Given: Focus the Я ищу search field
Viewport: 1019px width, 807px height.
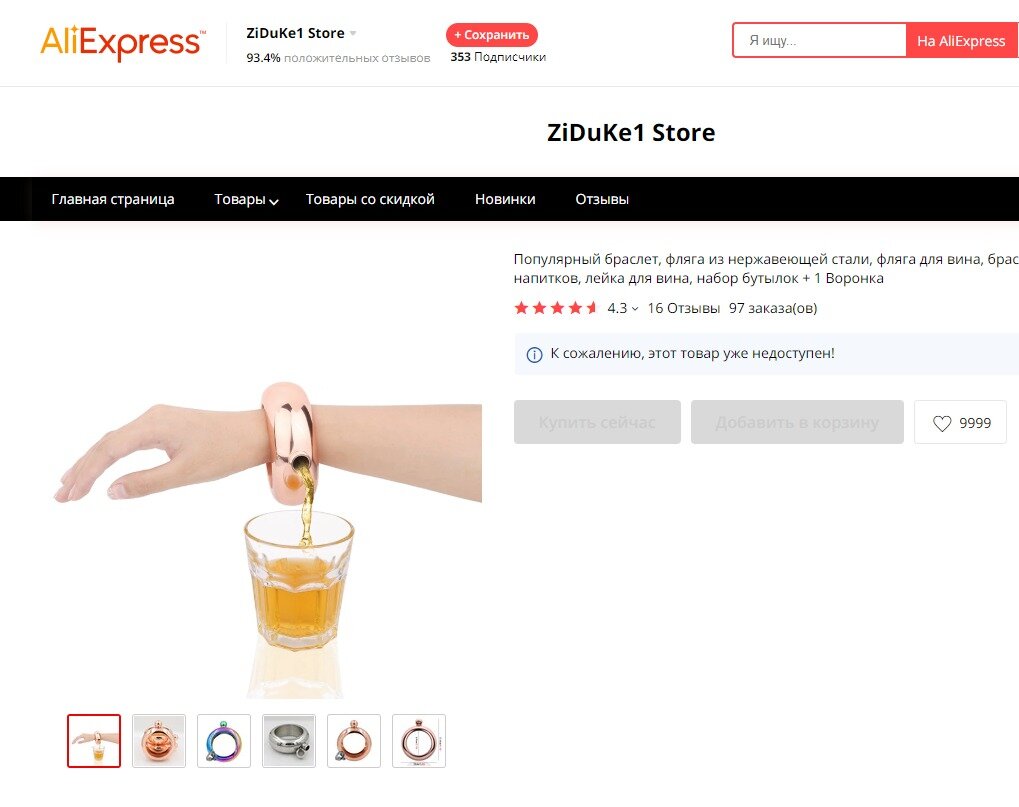Looking at the screenshot, I should point(819,40).
